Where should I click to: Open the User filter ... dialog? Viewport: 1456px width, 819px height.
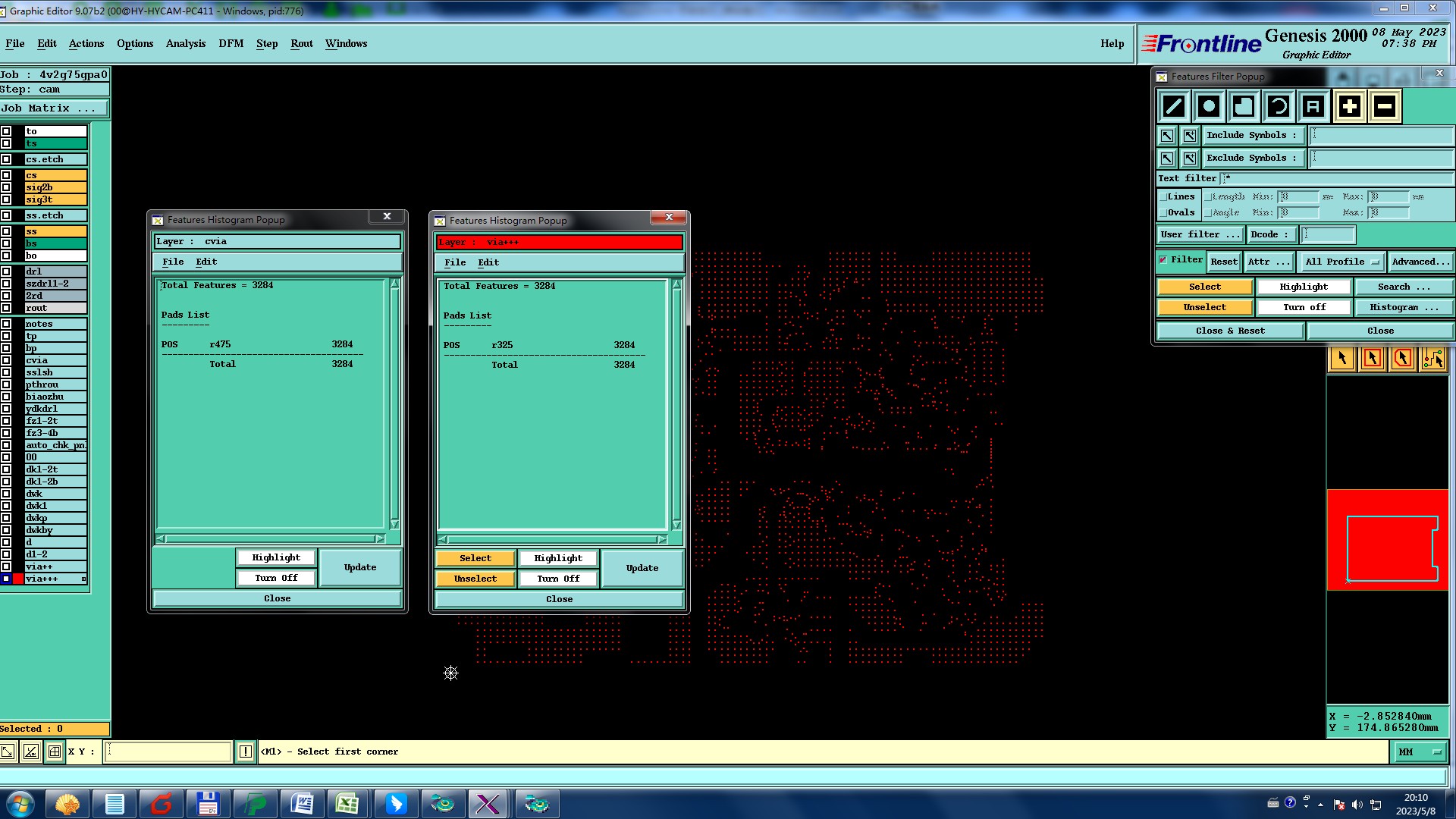[1200, 235]
